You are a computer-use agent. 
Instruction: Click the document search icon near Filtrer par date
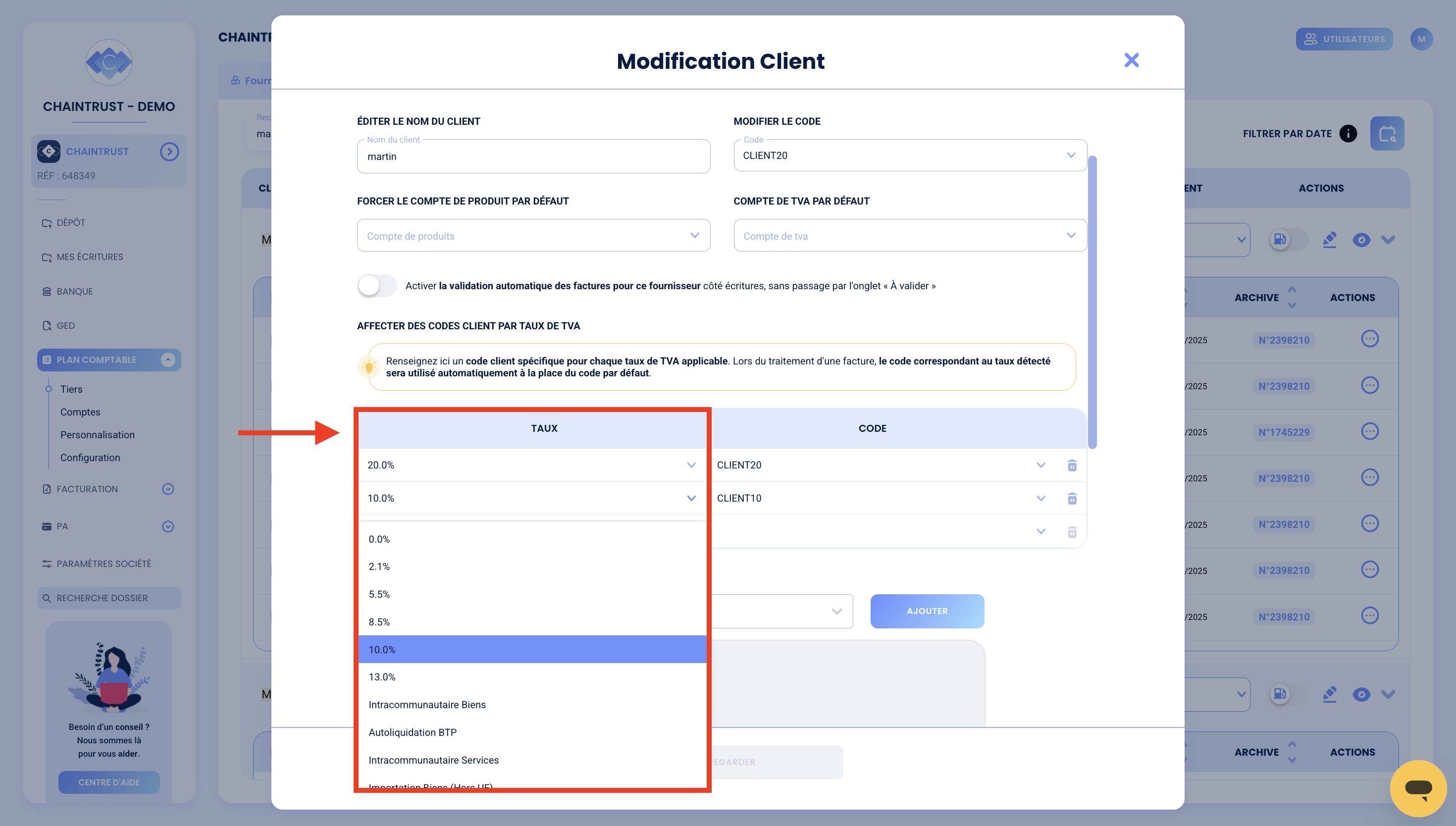click(x=1386, y=133)
